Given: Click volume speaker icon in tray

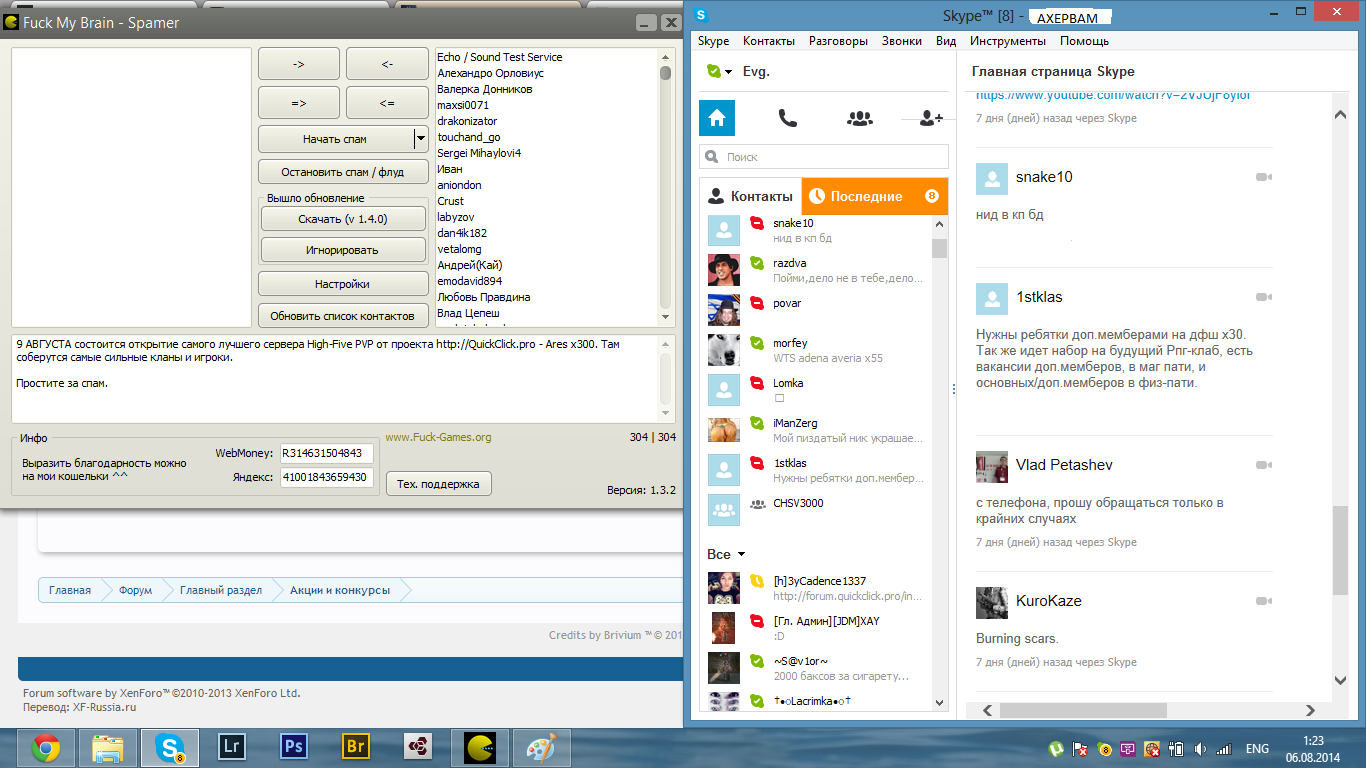Looking at the screenshot, I should pos(1199,748).
